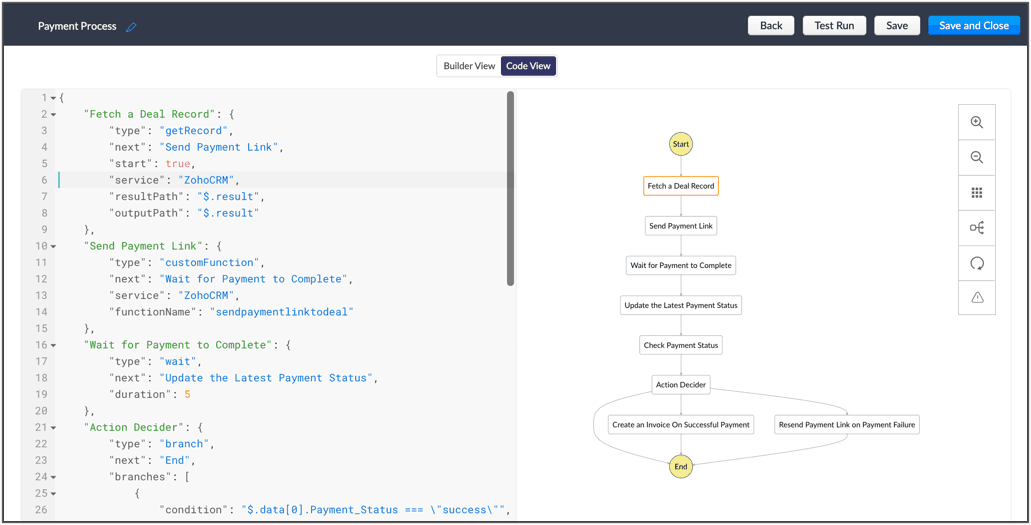Select the Code View tab
Image resolution: width=1031 pixels, height=525 pixels.
tap(528, 66)
